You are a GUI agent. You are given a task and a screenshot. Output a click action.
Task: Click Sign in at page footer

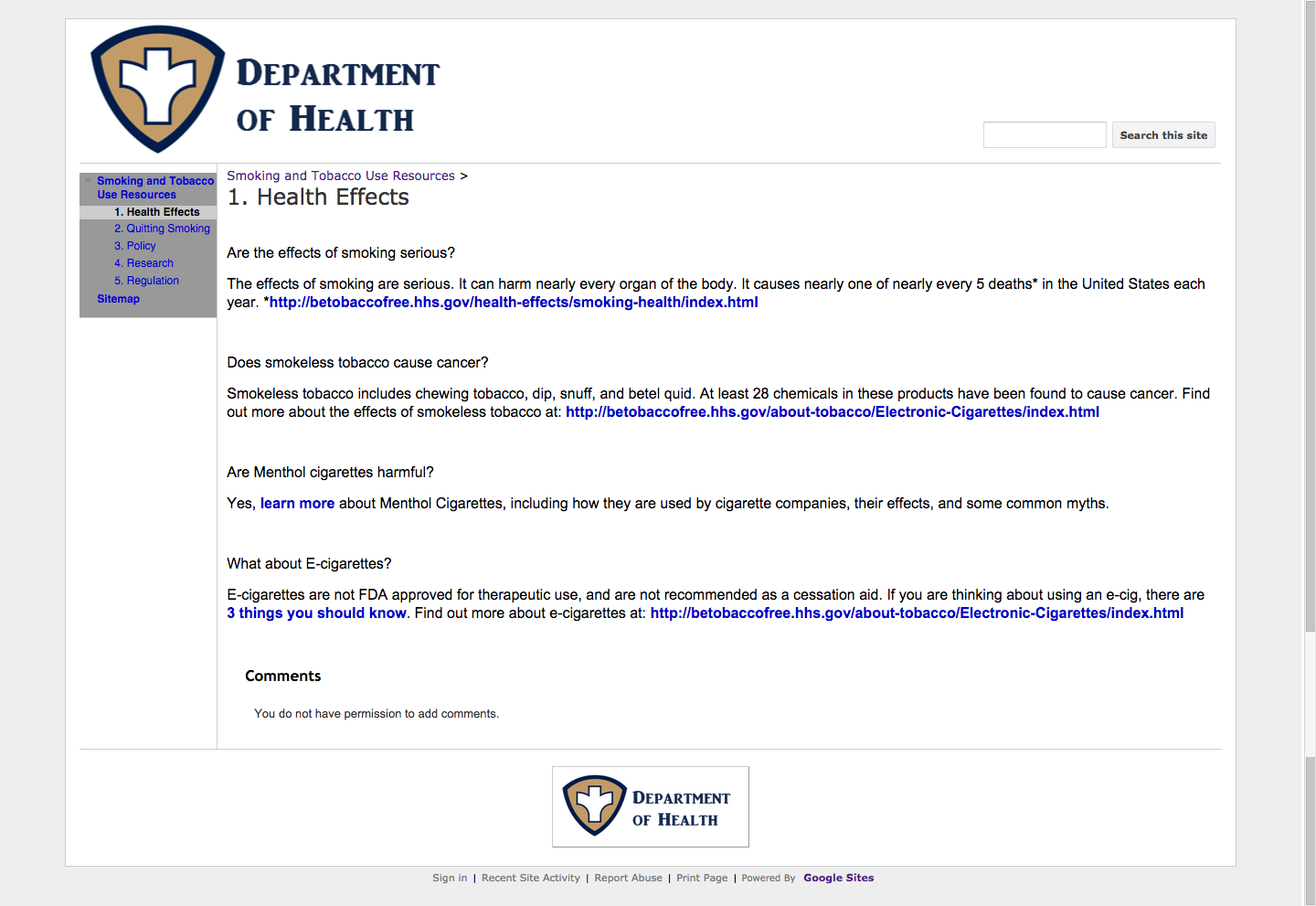[x=450, y=878]
